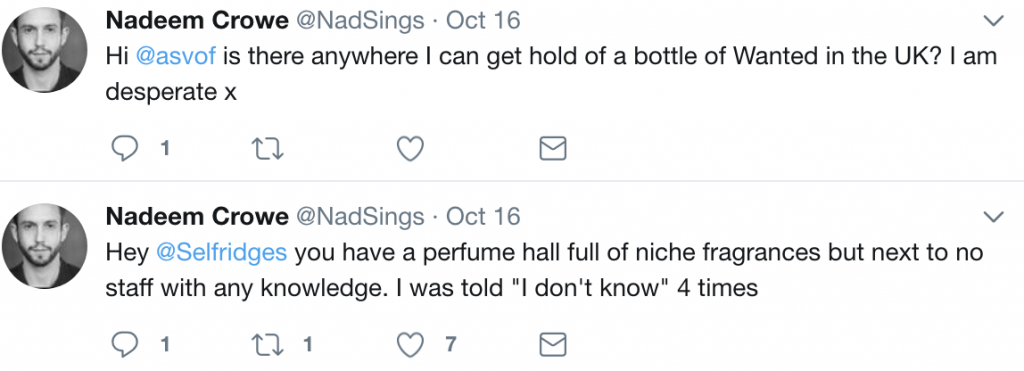This screenshot has width=1024, height=371.
Task: Reply to the Selfridges perfume hall tweet
Action: (x=124, y=344)
